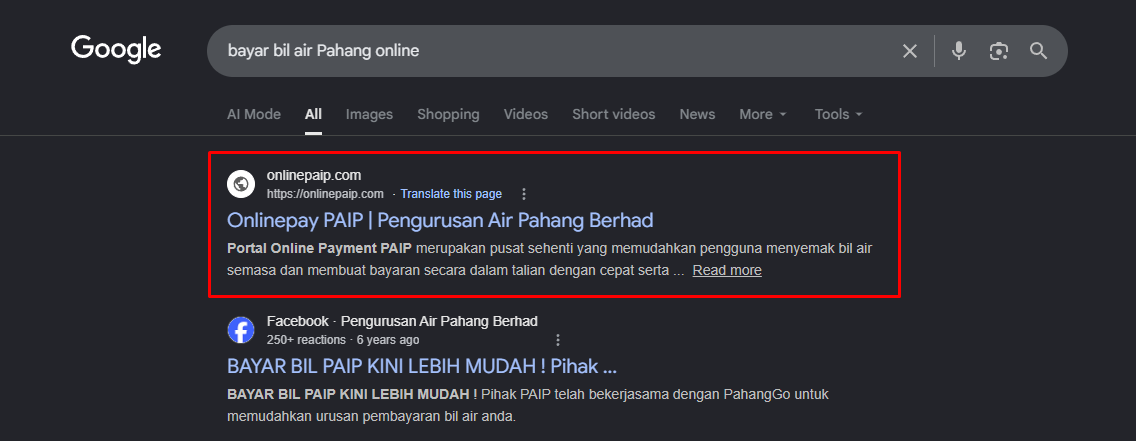The width and height of the screenshot is (1136, 441).
Task: Start voice search with microphone icon
Action: point(958,51)
